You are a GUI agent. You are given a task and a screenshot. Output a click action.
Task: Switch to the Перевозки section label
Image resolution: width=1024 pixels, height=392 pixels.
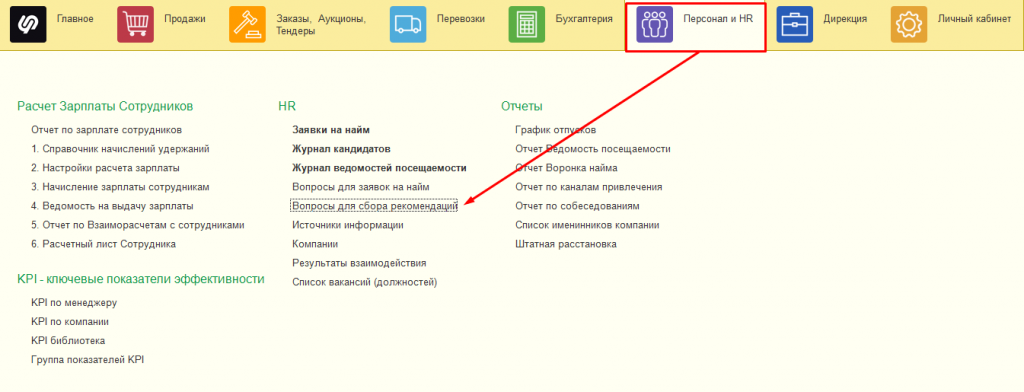click(460, 19)
